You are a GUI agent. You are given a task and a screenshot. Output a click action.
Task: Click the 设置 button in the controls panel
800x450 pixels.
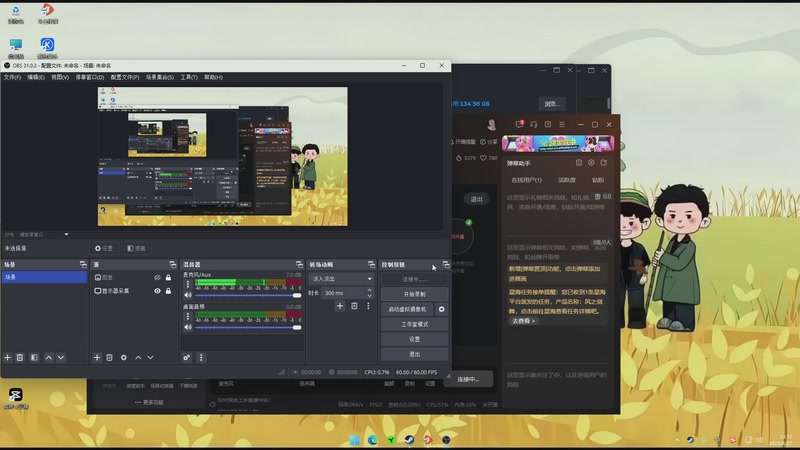click(414, 339)
